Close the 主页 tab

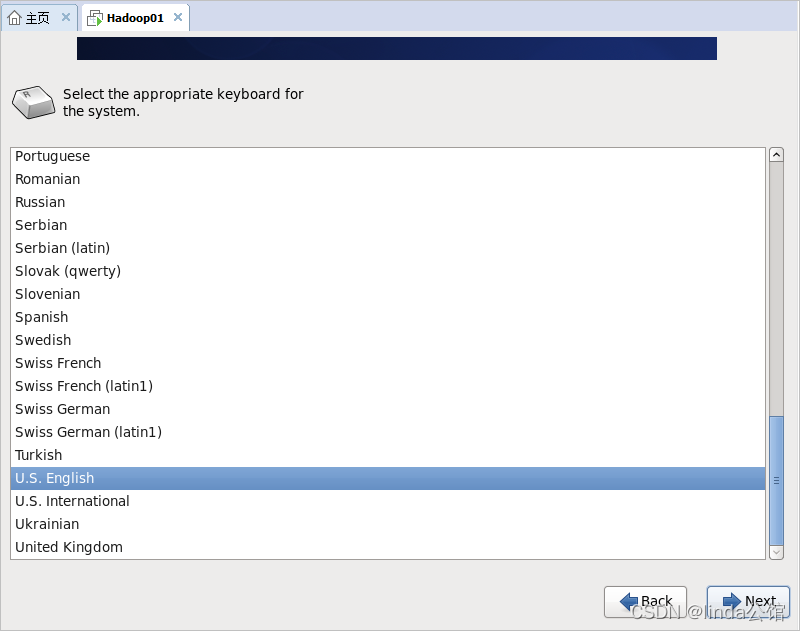(x=66, y=17)
